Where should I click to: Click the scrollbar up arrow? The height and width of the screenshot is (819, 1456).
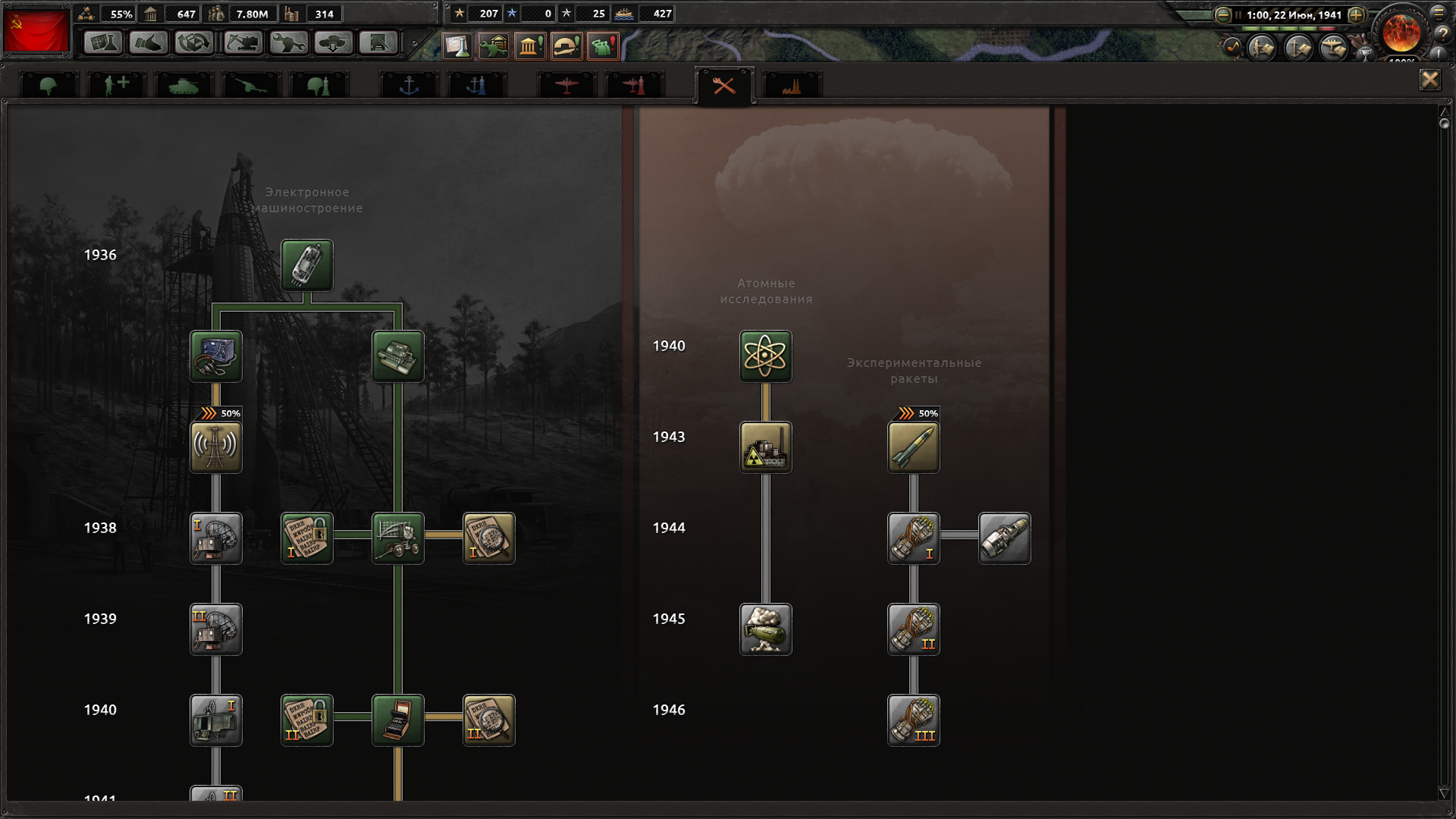(1444, 111)
